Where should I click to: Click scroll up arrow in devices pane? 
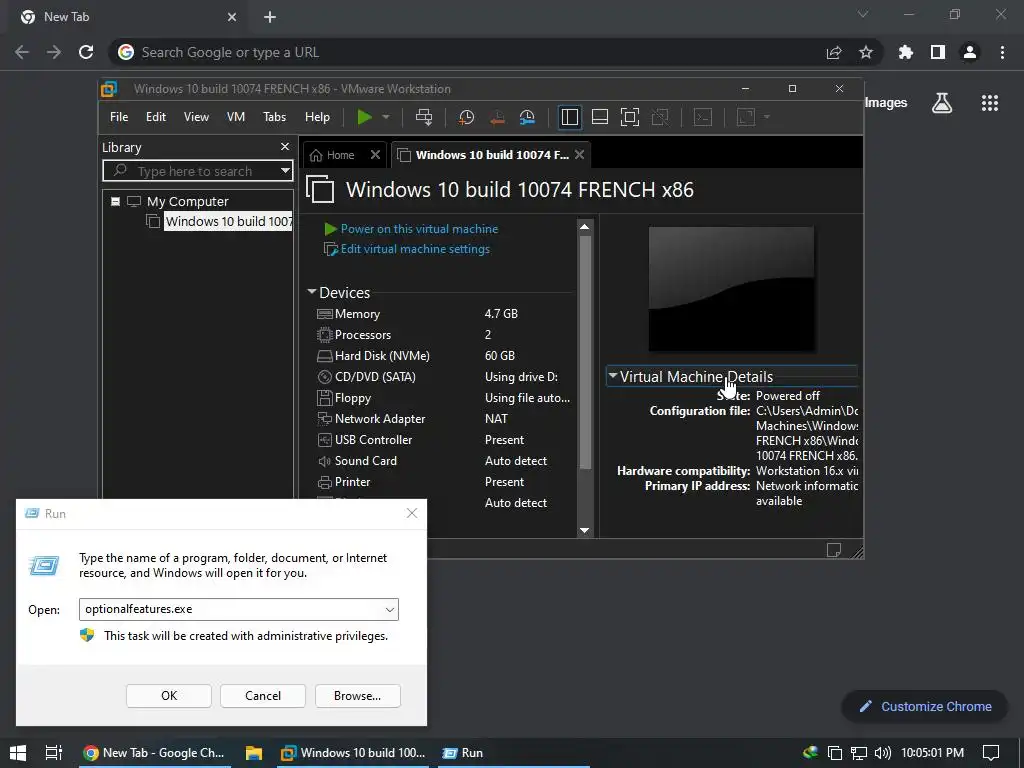(x=584, y=227)
